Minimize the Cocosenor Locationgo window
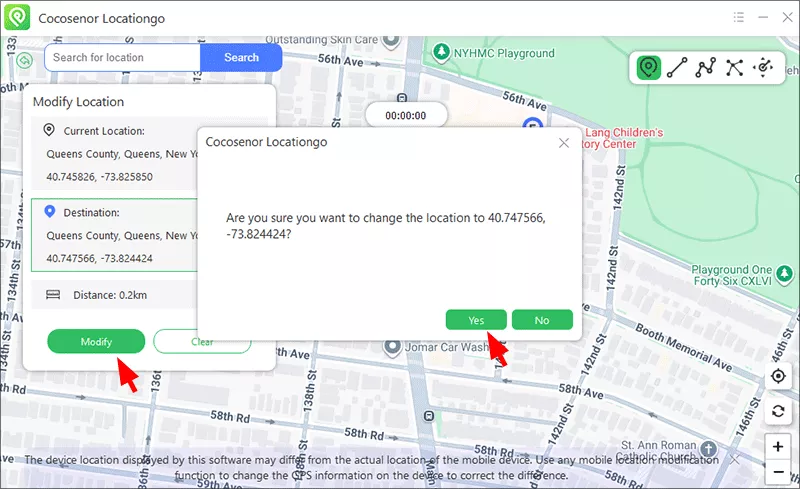 763,17
